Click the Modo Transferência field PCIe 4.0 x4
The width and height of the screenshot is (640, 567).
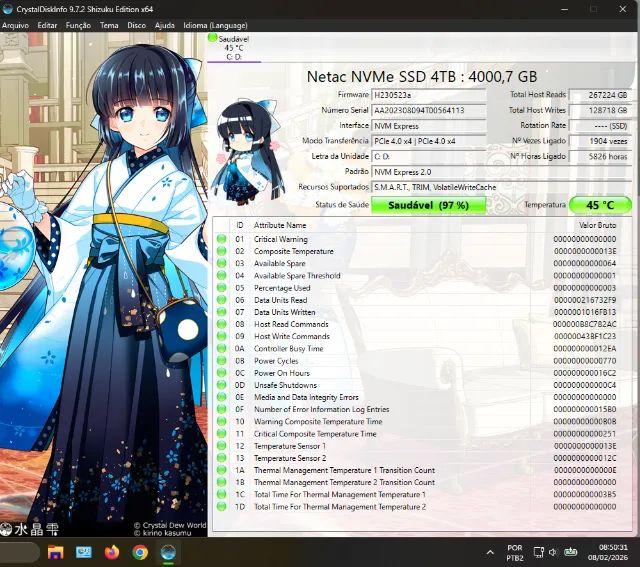coord(429,141)
